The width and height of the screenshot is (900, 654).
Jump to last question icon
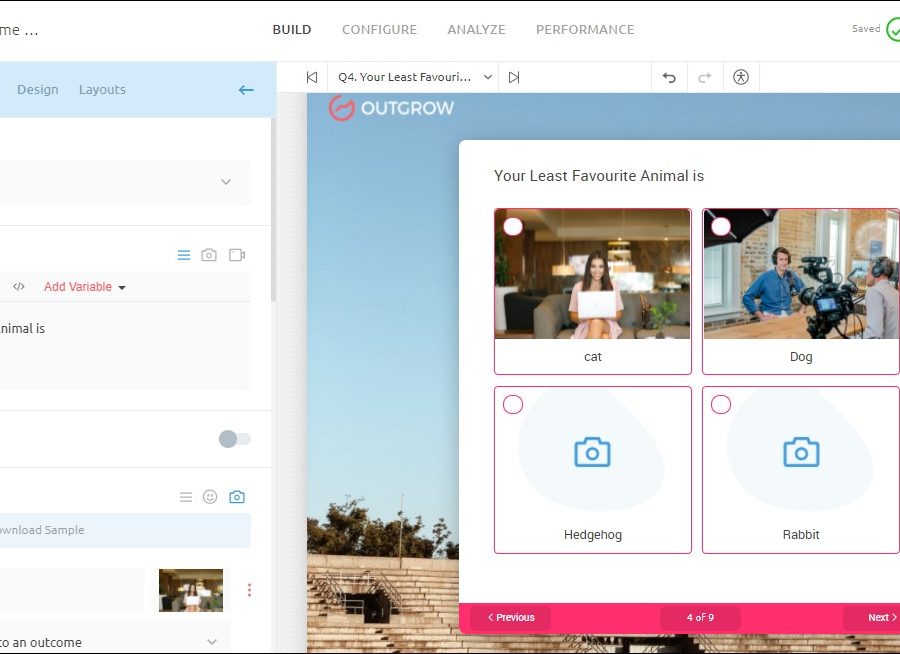514,77
